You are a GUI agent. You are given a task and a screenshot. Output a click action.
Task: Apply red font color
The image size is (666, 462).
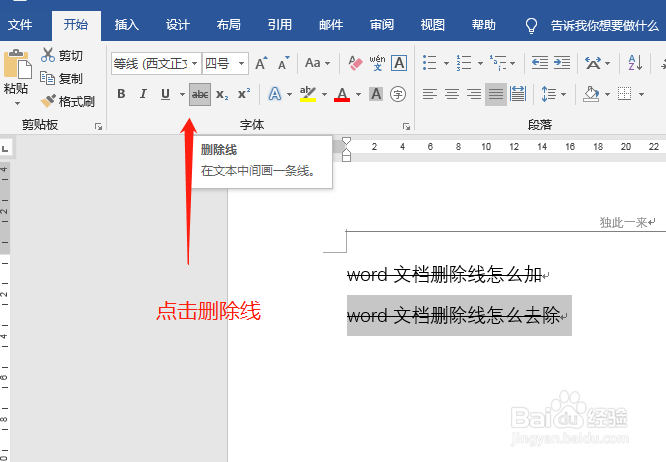coord(342,94)
